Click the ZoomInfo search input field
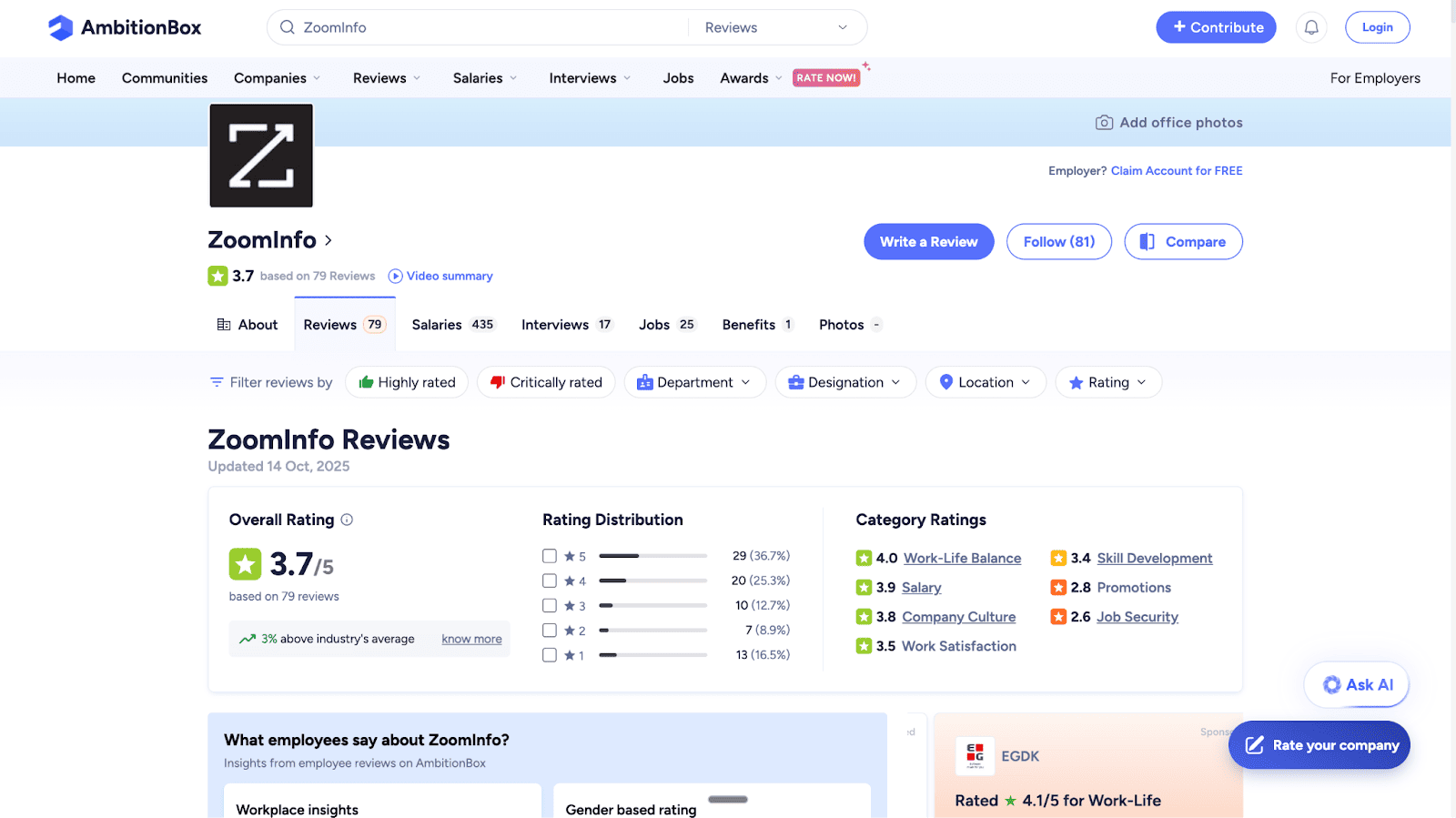 (x=491, y=27)
